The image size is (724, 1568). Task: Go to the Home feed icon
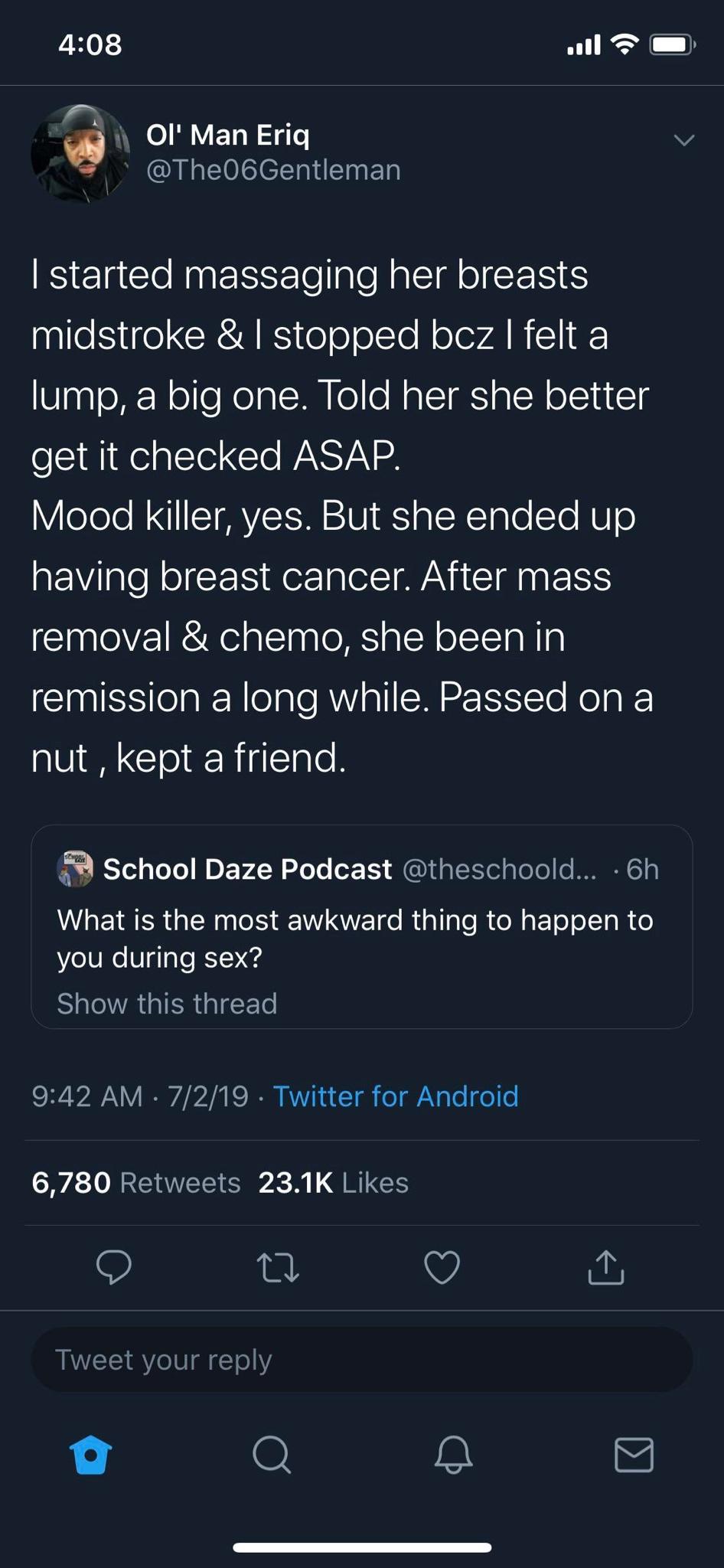(x=90, y=1455)
